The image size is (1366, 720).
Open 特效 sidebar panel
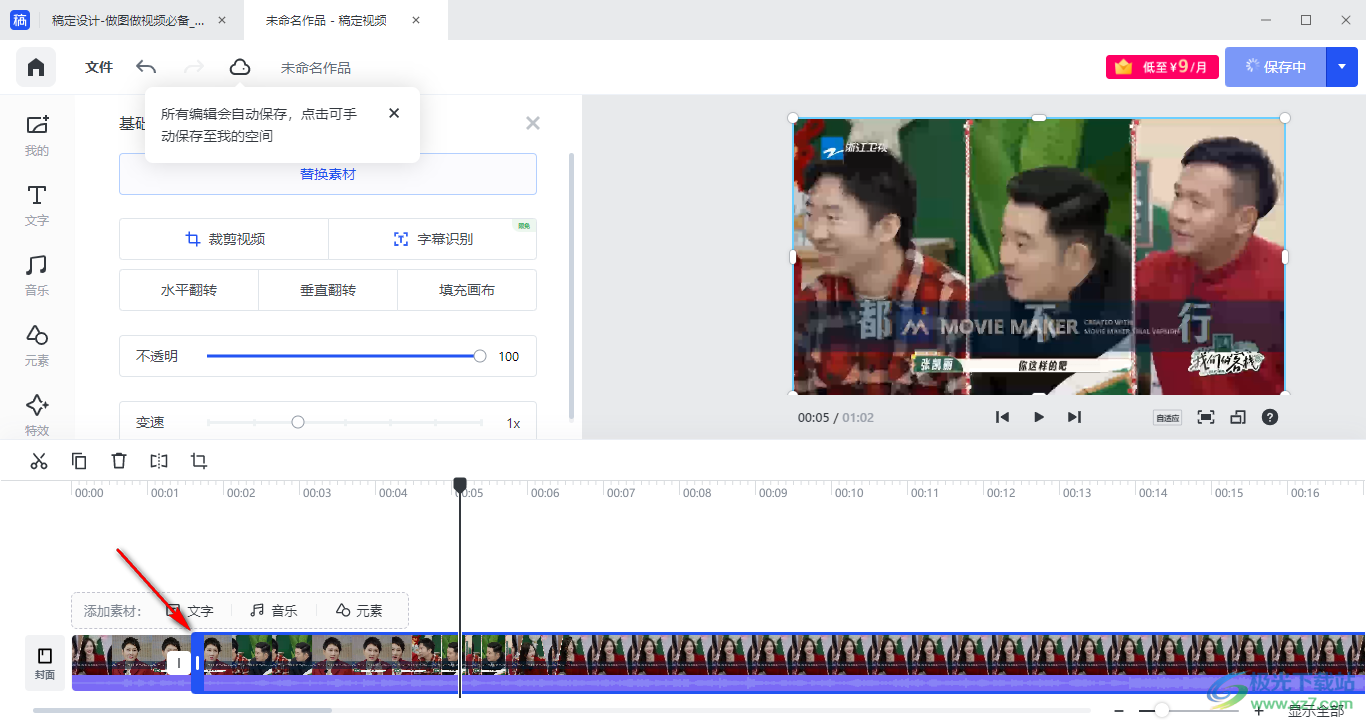click(x=37, y=414)
